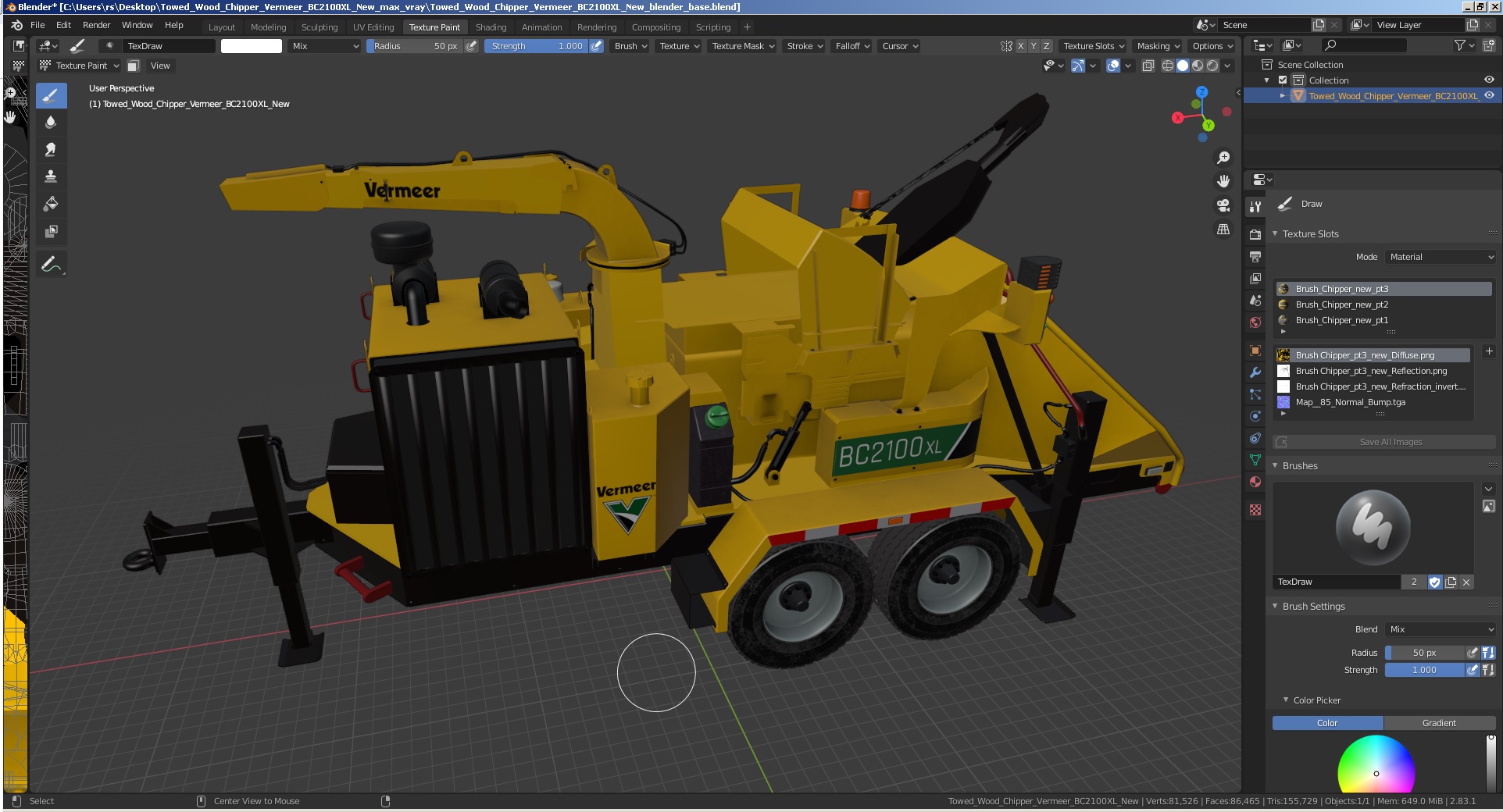Screen dimensions: 1503x812
Task: Open Brush settings dropdown
Action: click(x=630, y=46)
